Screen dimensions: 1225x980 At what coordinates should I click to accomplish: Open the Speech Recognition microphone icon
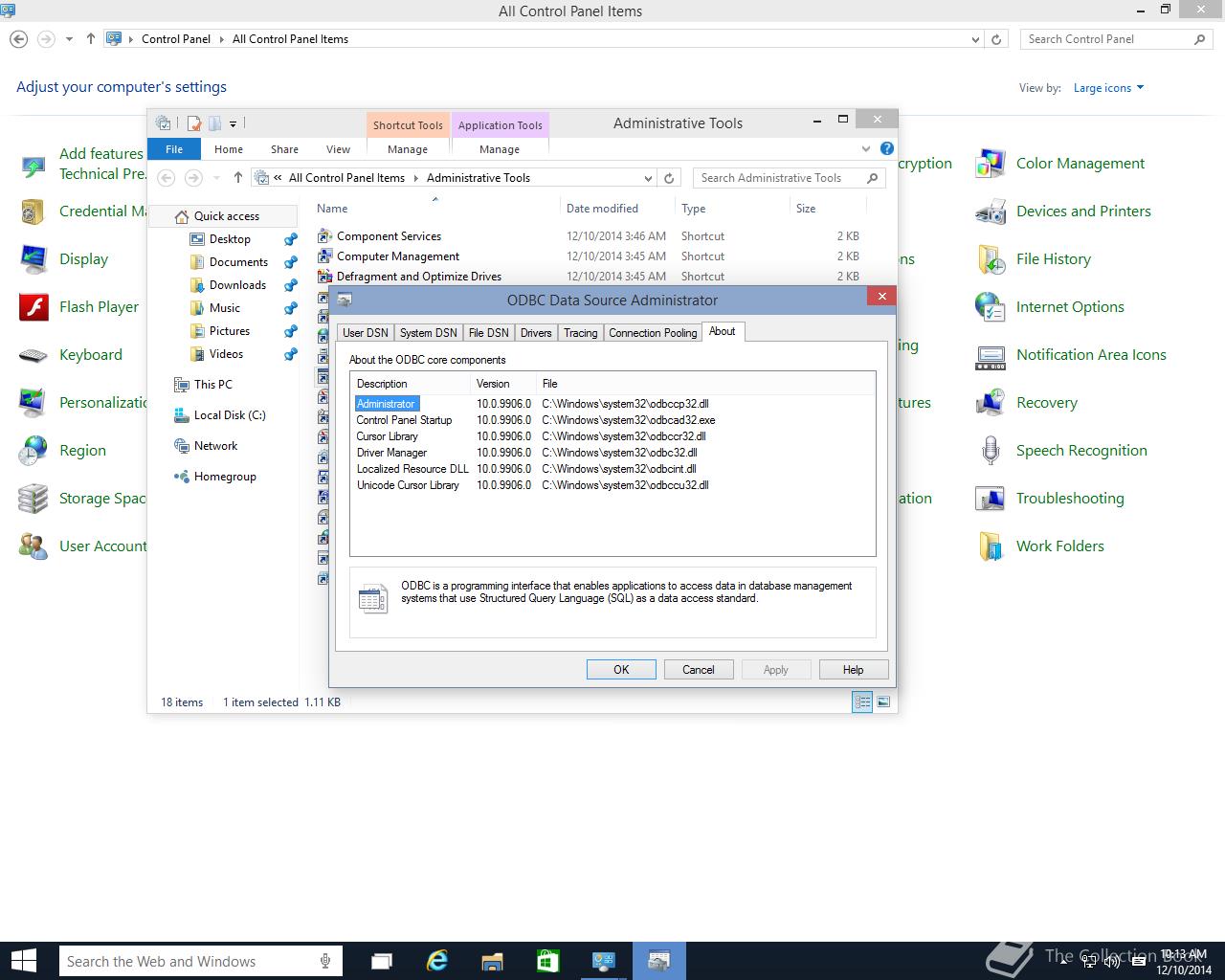coord(991,451)
